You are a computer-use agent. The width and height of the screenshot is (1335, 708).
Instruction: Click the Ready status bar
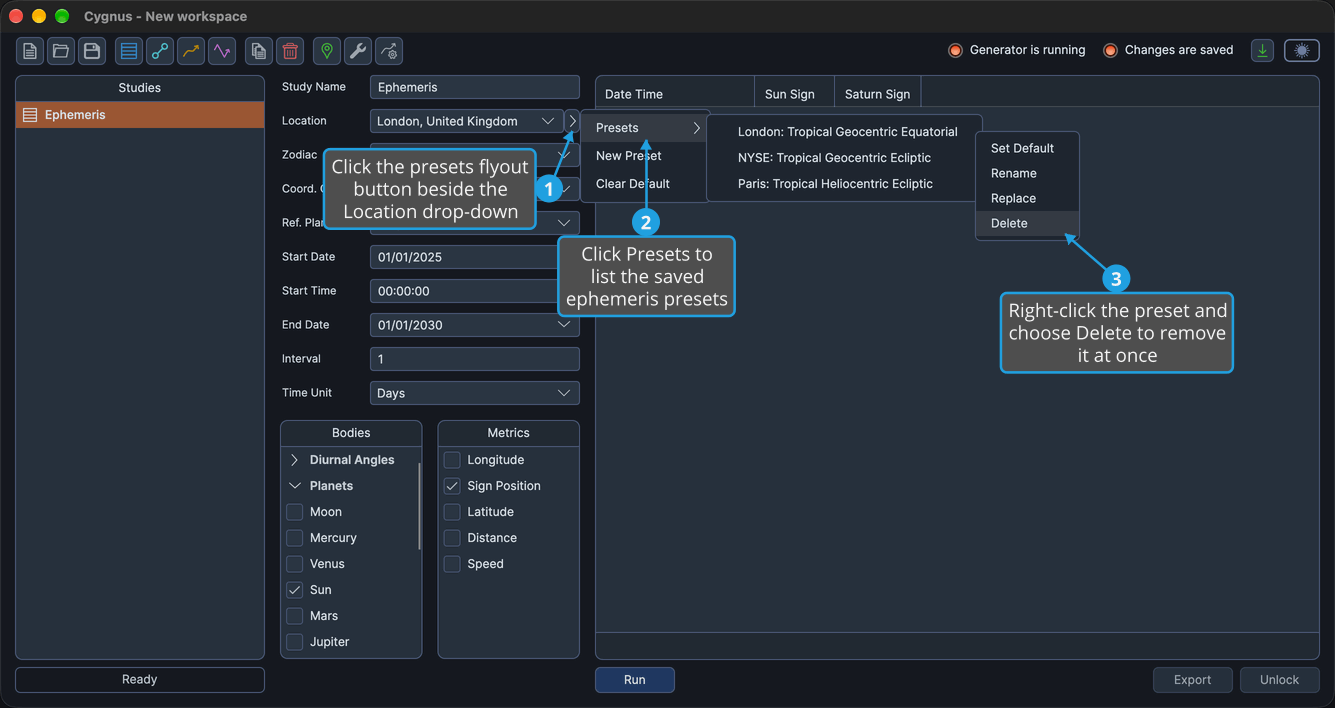(x=140, y=680)
